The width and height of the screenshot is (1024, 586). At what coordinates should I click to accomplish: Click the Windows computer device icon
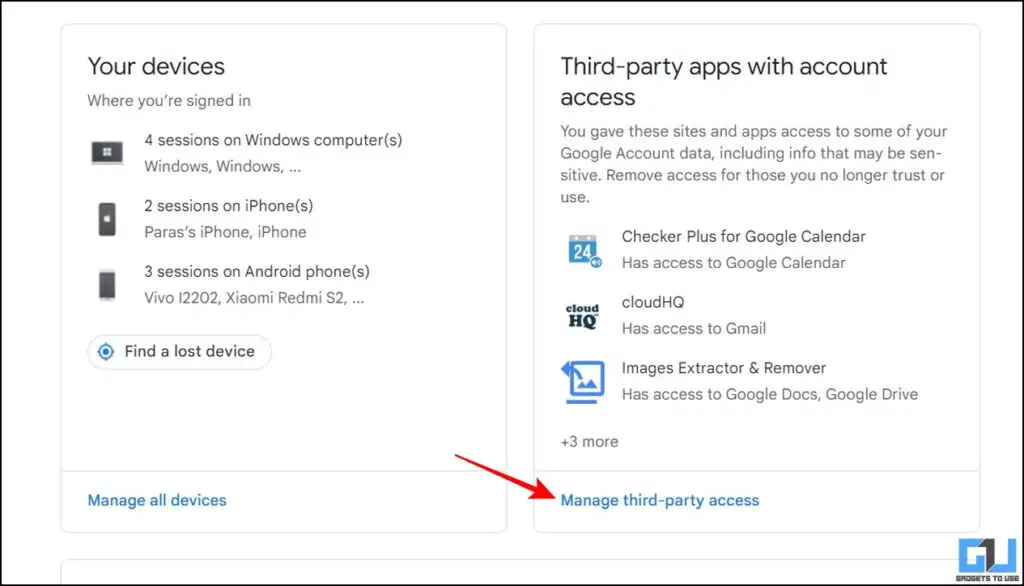[x=107, y=152]
